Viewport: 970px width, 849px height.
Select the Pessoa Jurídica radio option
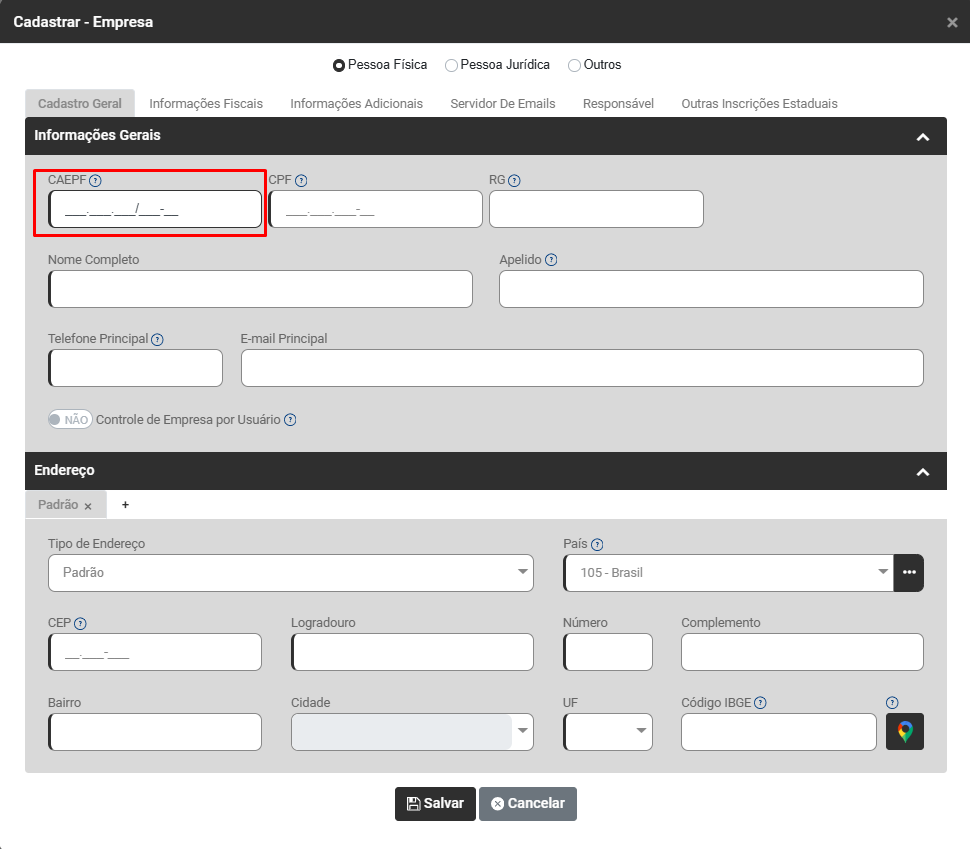coord(452,65)
